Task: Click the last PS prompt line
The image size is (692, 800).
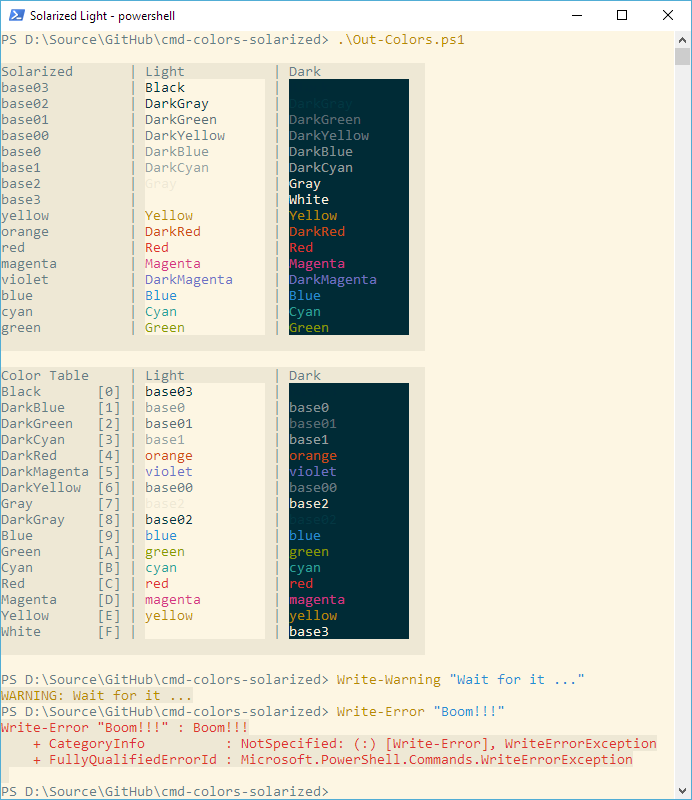Action: (x=165, y=791)
